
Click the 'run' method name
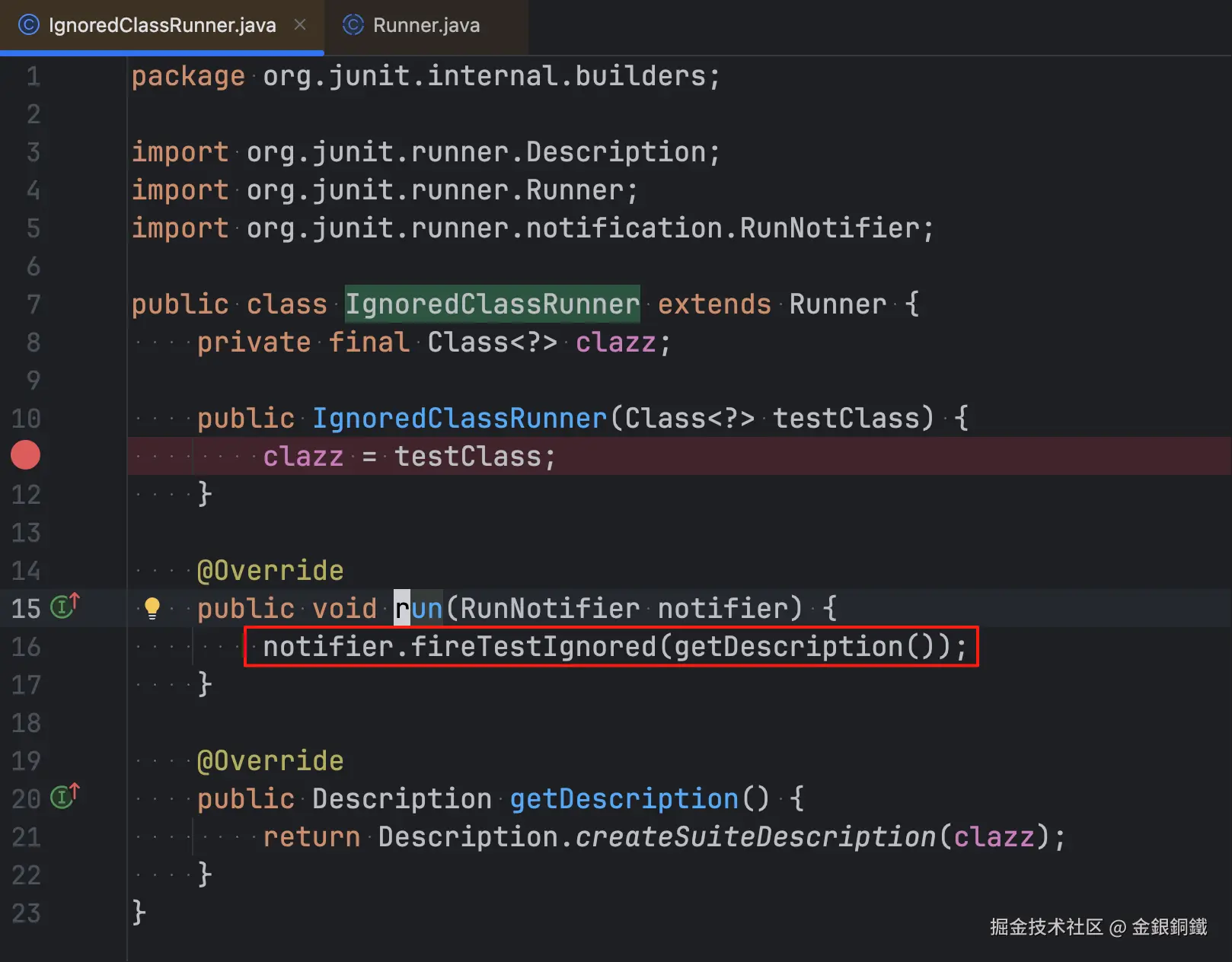418,609
